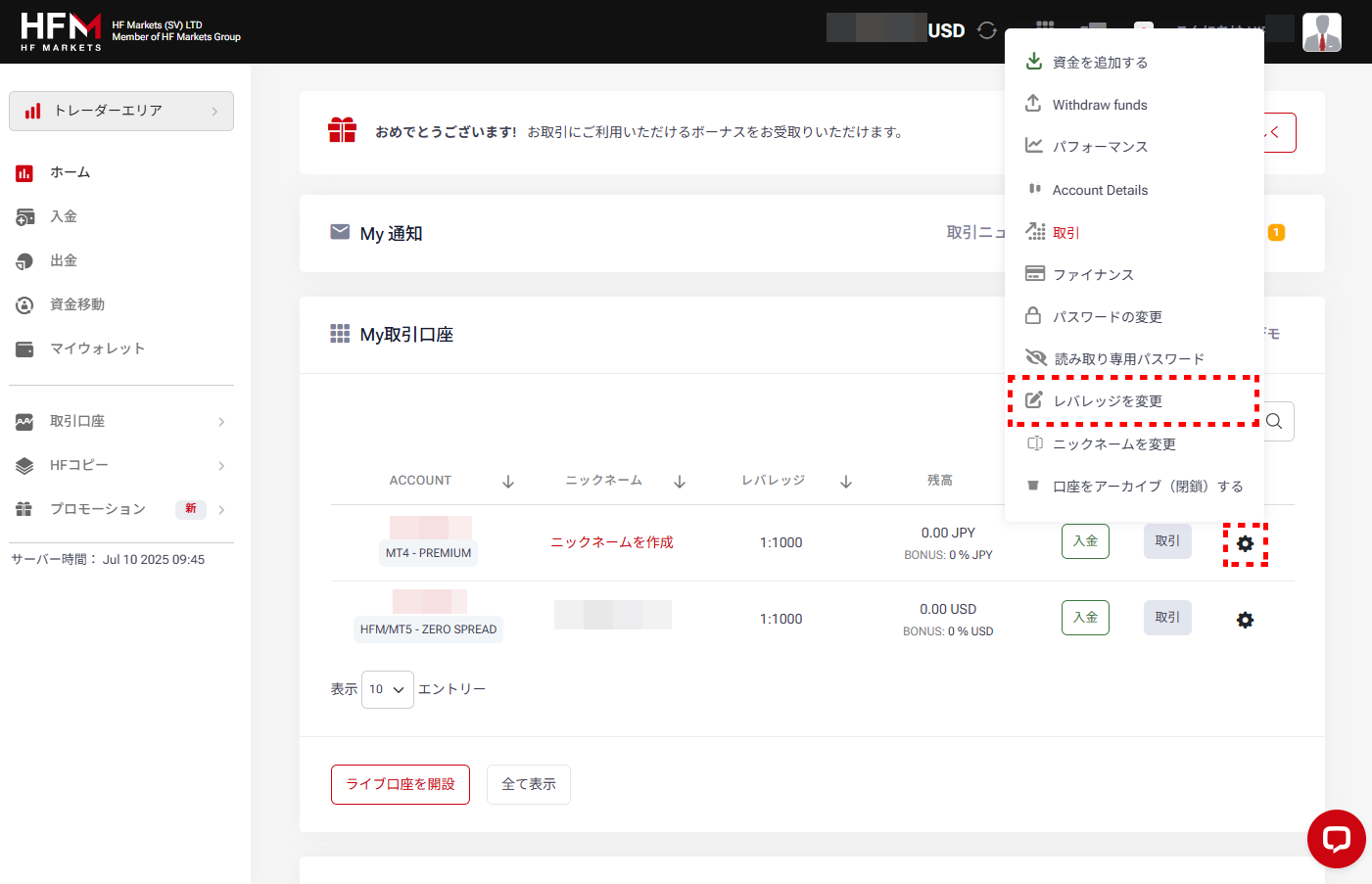Open the live chat bubble
The image size is (1372, 884).
pos(1337,839)
